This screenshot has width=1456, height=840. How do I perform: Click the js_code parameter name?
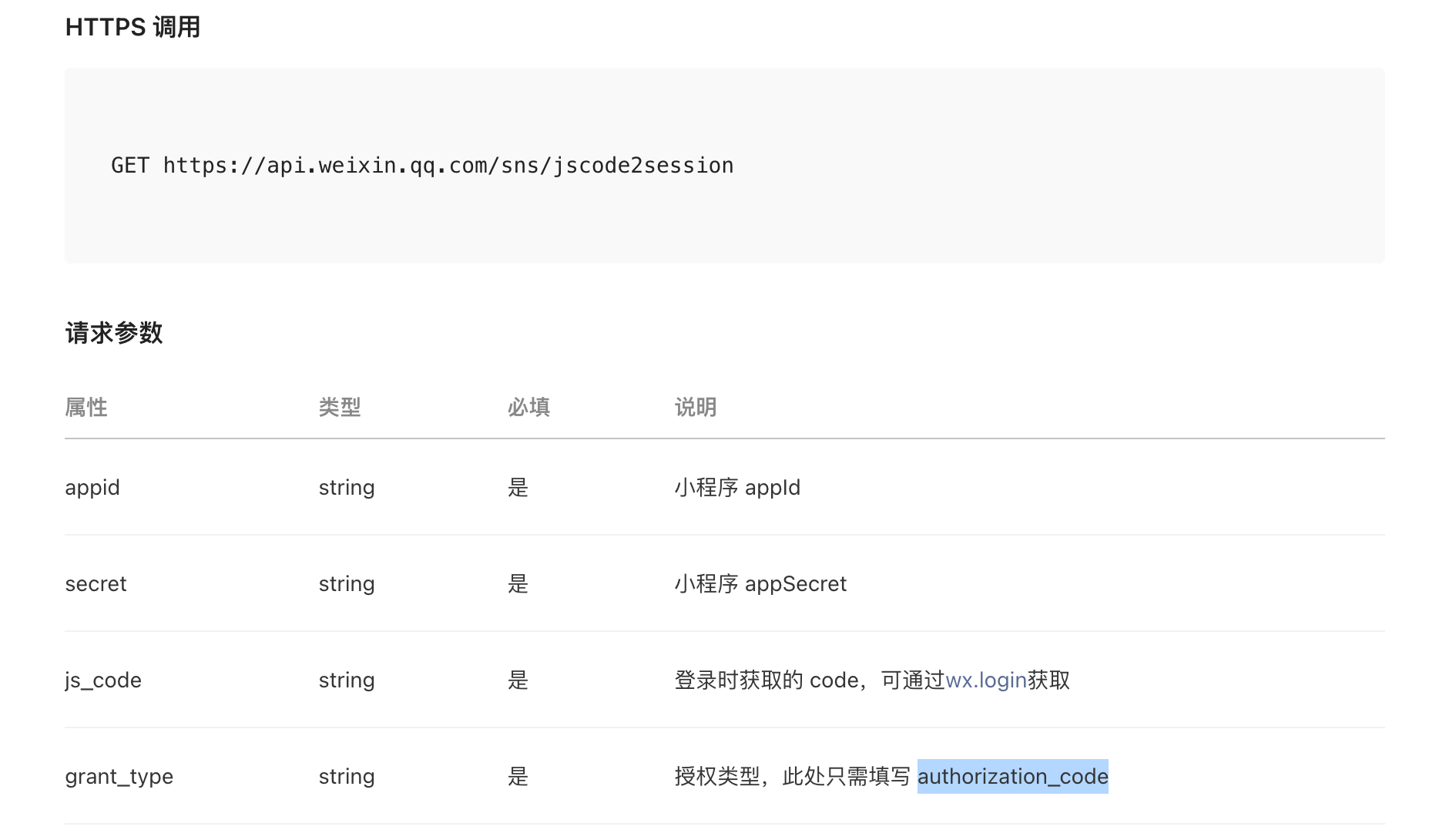point(103,680)
